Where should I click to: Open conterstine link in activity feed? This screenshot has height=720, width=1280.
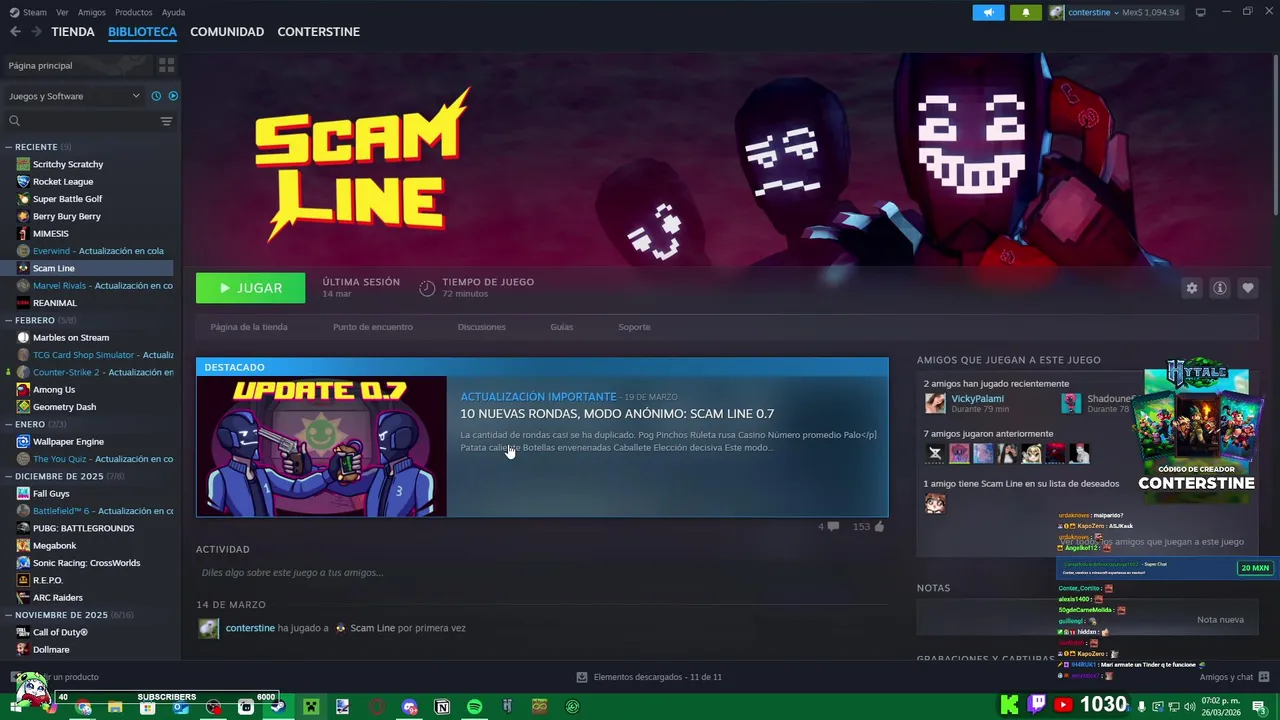pos(250,628)
